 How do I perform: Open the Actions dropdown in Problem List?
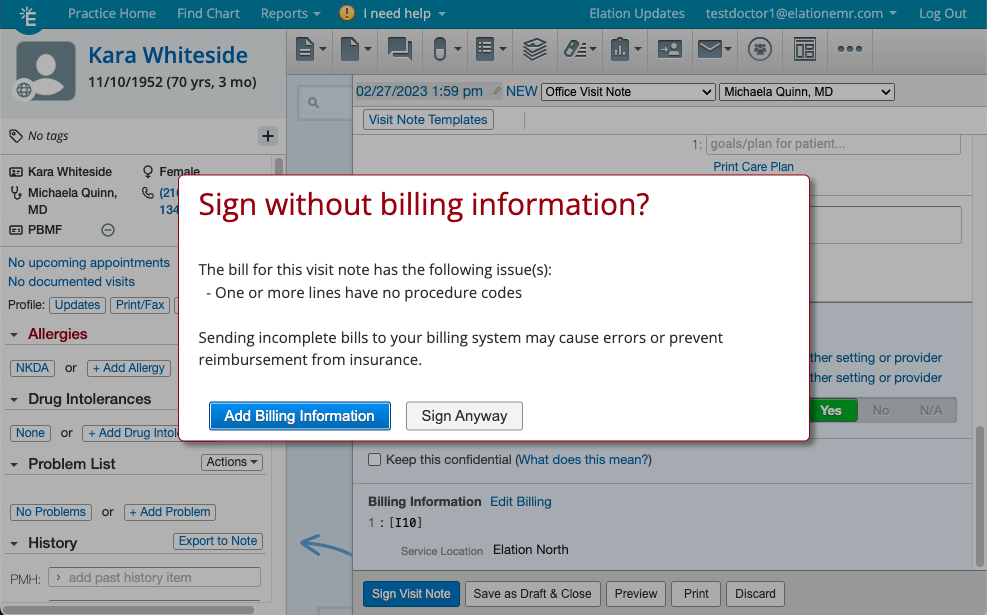click(231, 462)
